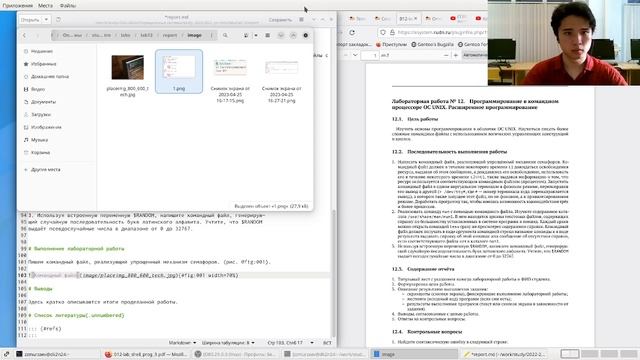640x360 pixels.
Task: Select screenshot file from 2023-04-25 16-17-15
Action: pos(230,67)
